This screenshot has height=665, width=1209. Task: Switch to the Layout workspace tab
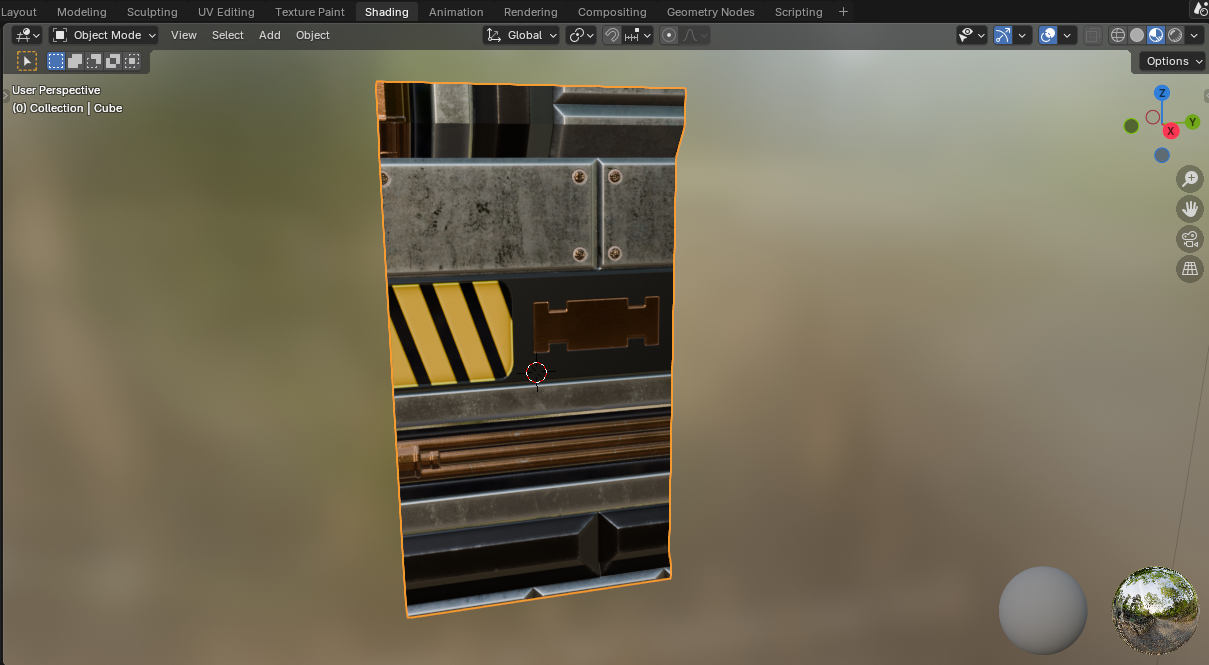(x=19, y=12)
